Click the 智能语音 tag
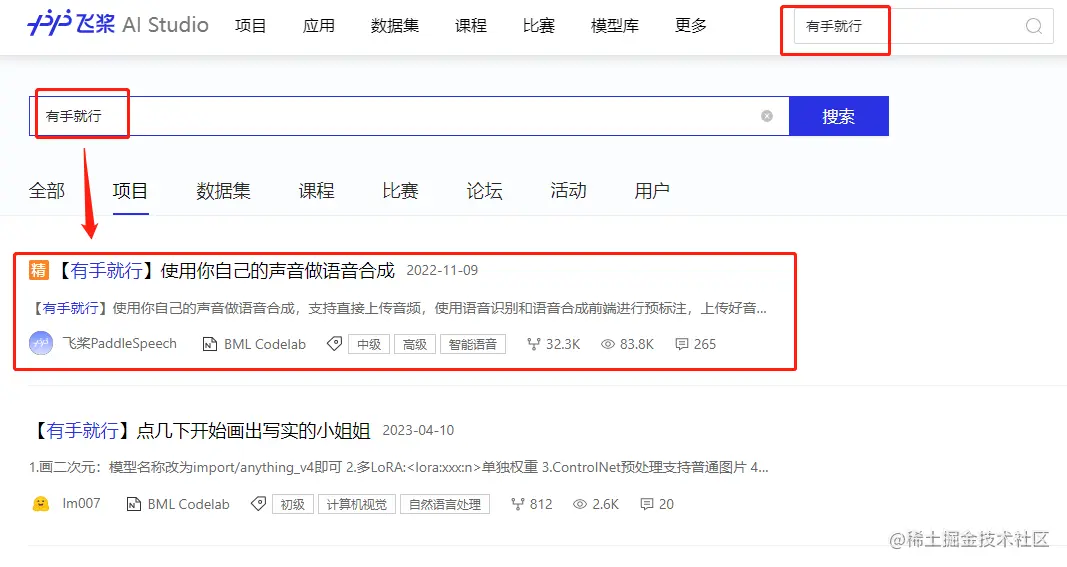This screenshot has width=1067, height=567. (473, 344)
